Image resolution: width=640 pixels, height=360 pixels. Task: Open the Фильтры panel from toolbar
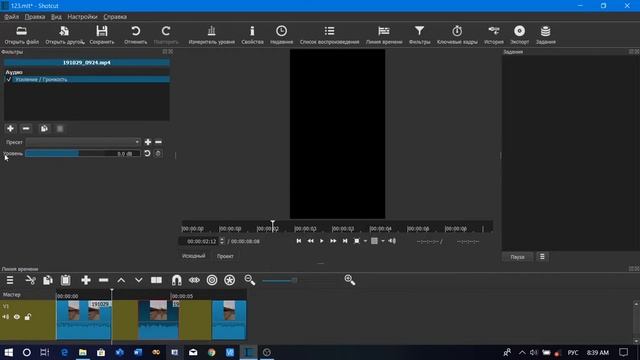coord(419,35)
